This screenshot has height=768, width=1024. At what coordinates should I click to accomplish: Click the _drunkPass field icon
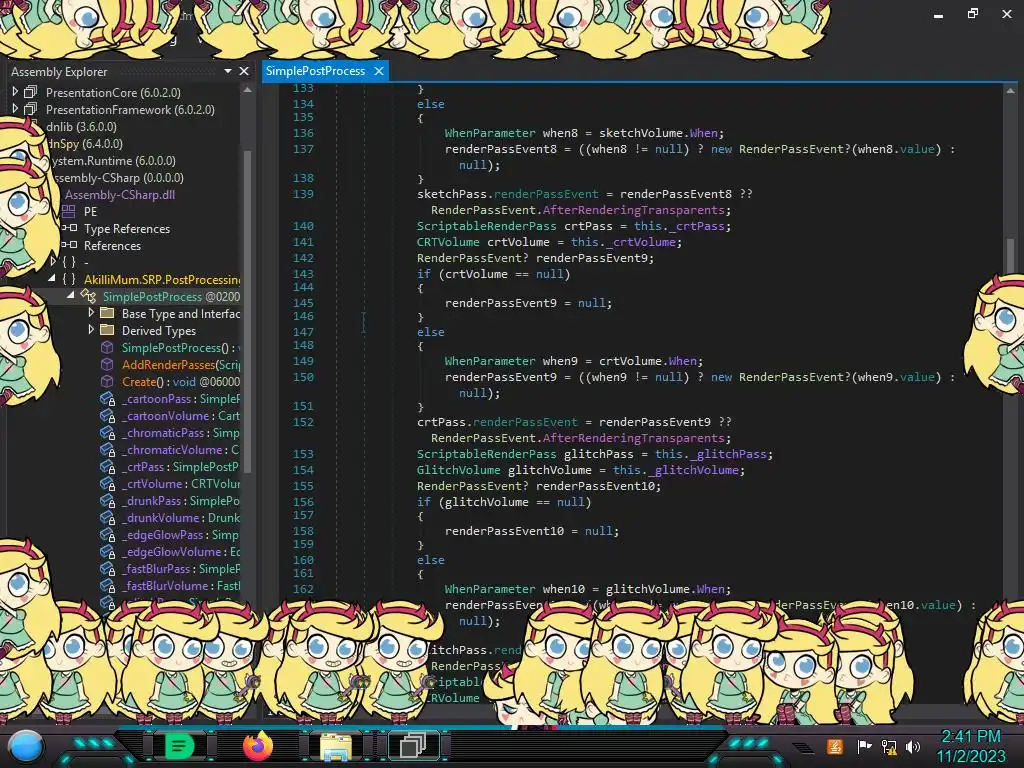tap(108, 500)
